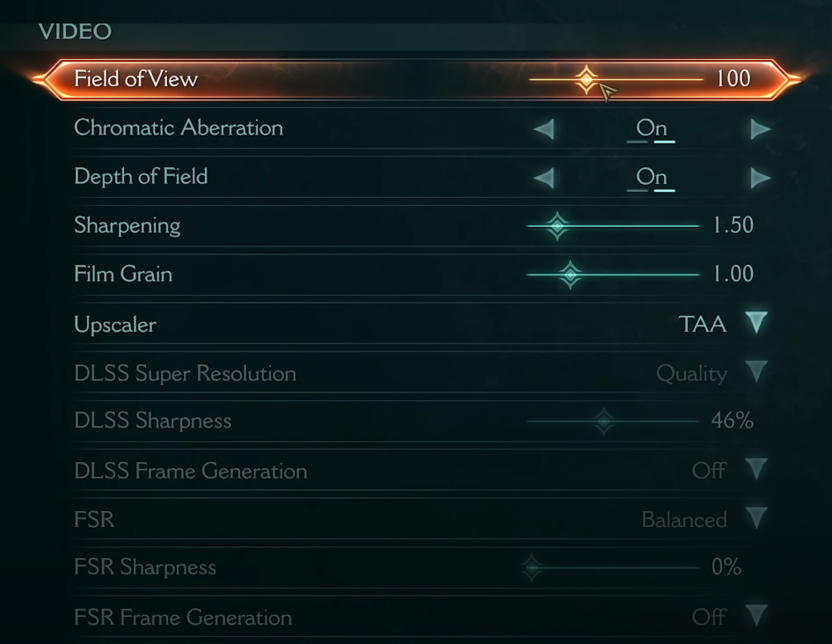The height and width of the screenshot is (644, 832).
Task: Click left arrow for Depth of Field
Action: 544,178
